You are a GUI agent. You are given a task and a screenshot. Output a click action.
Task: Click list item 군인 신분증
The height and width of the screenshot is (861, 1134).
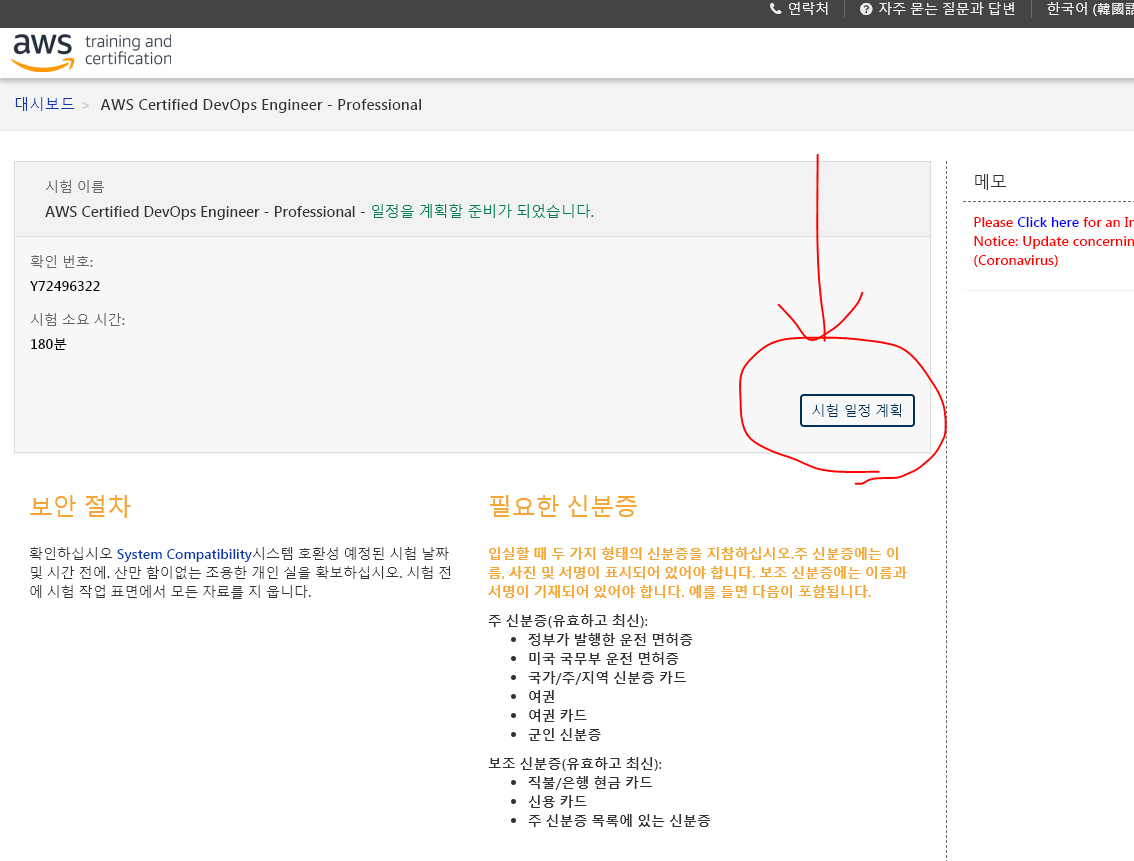pos(564,734)
